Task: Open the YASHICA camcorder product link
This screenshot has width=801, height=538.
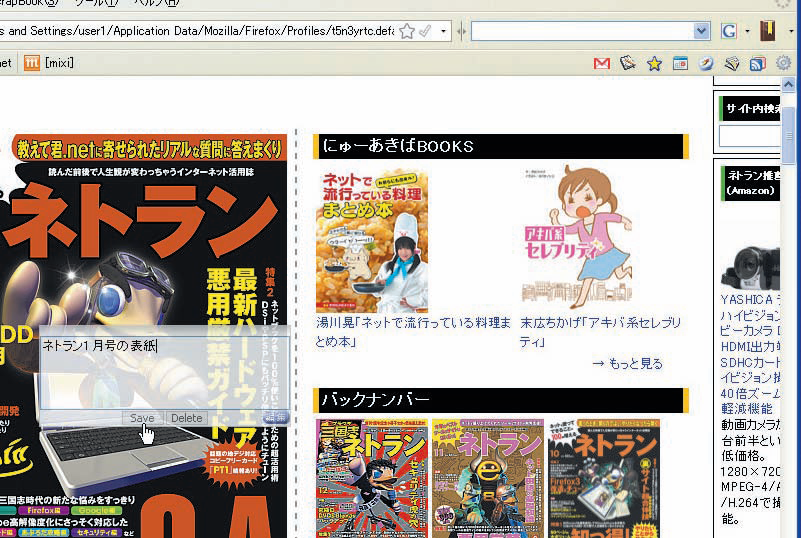Action: (750, 354)
